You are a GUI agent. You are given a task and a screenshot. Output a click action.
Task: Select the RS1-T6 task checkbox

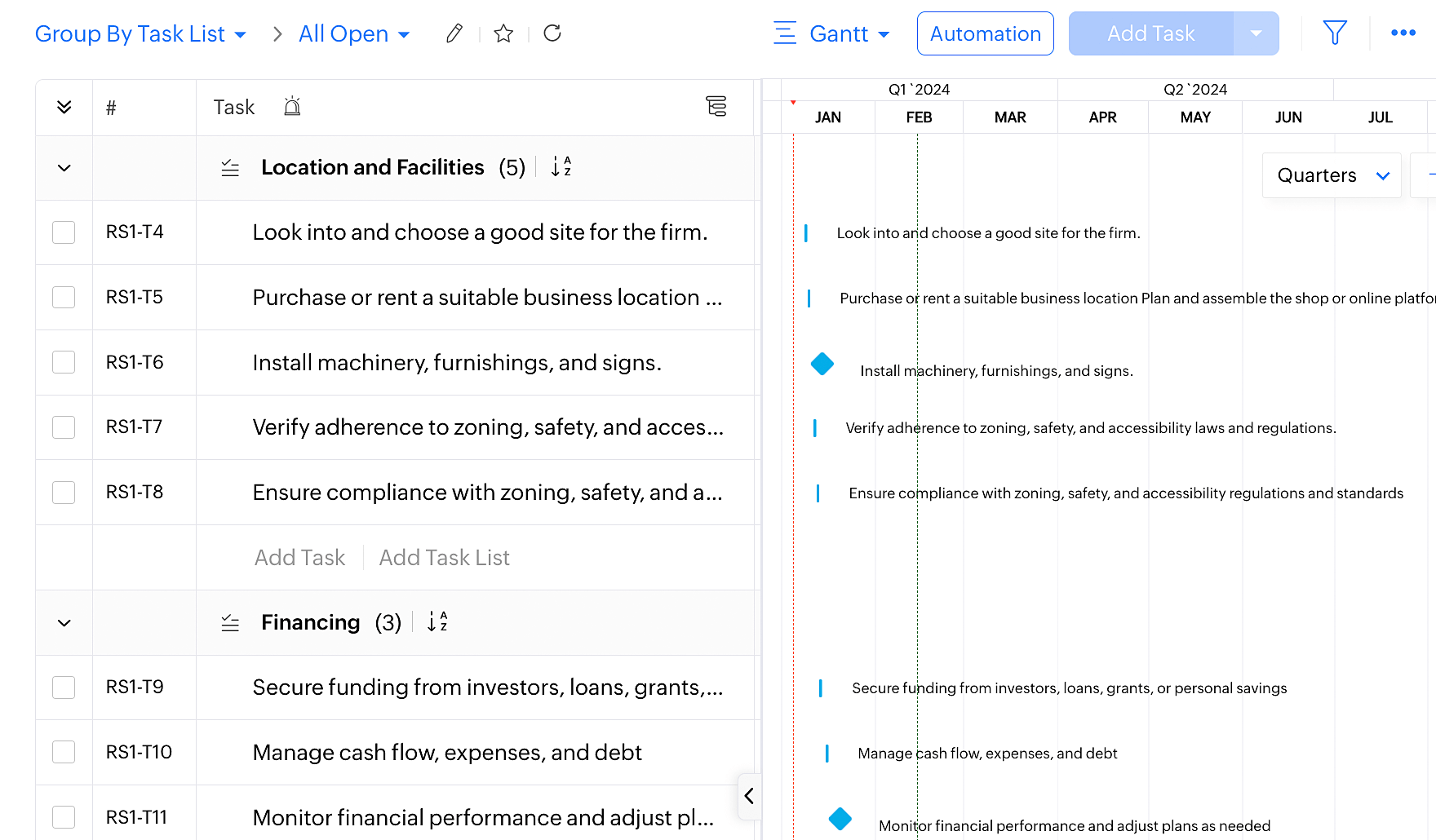64,362
